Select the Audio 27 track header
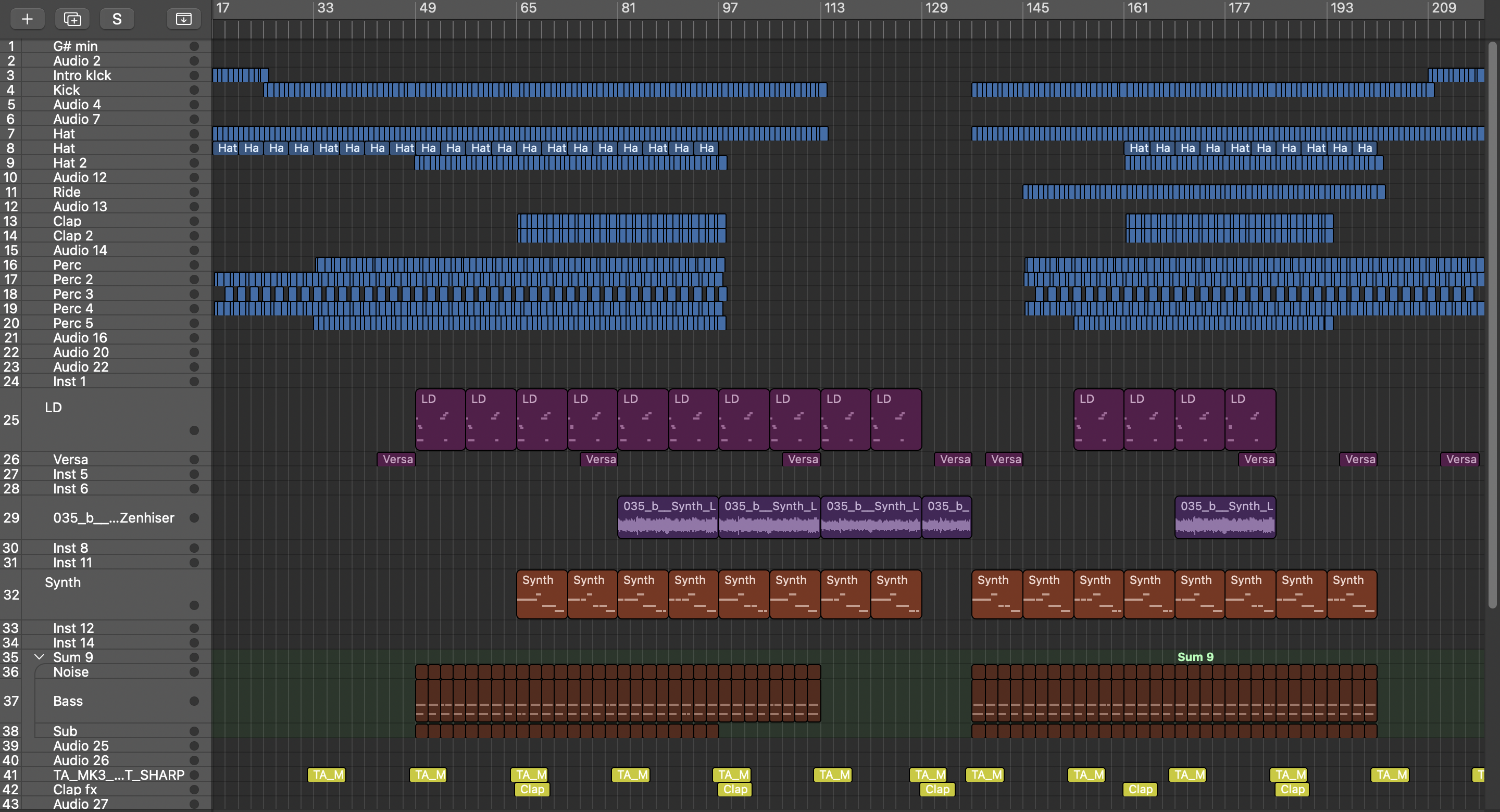The height and width of the screenshot is (812, 1500). click(105, 803)
